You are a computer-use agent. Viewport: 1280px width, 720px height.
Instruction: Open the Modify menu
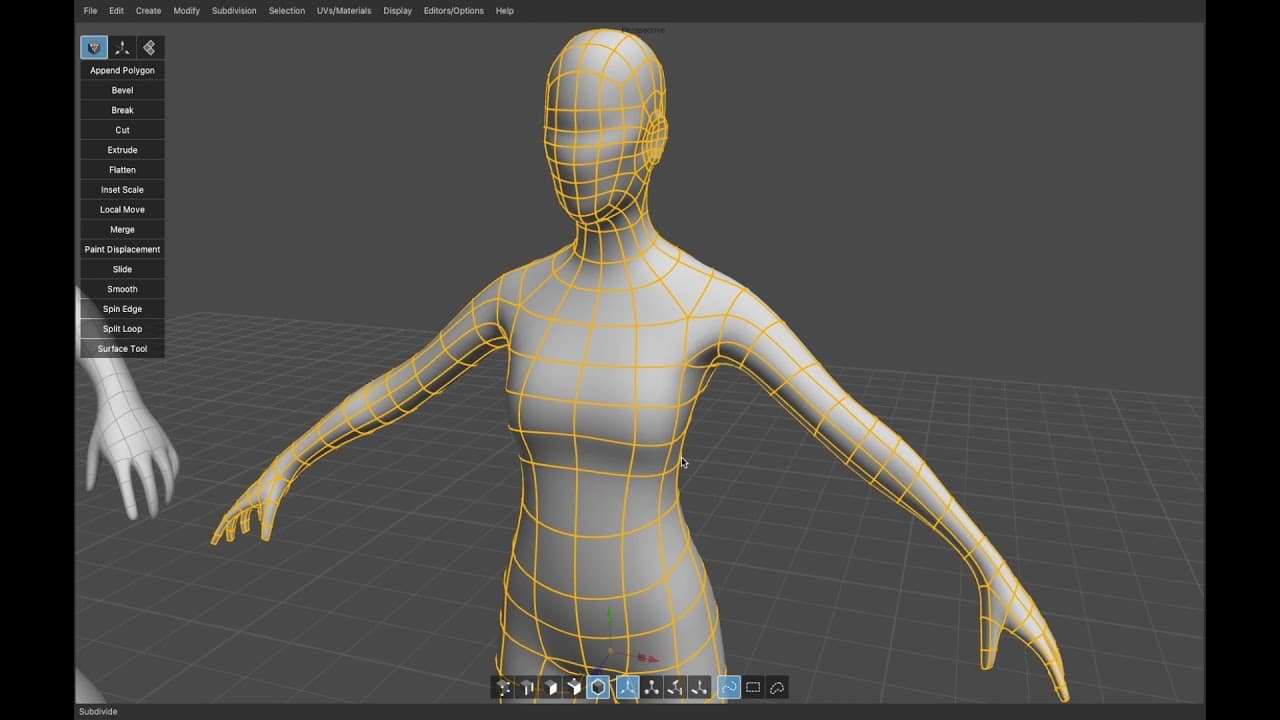click(186, 11)
